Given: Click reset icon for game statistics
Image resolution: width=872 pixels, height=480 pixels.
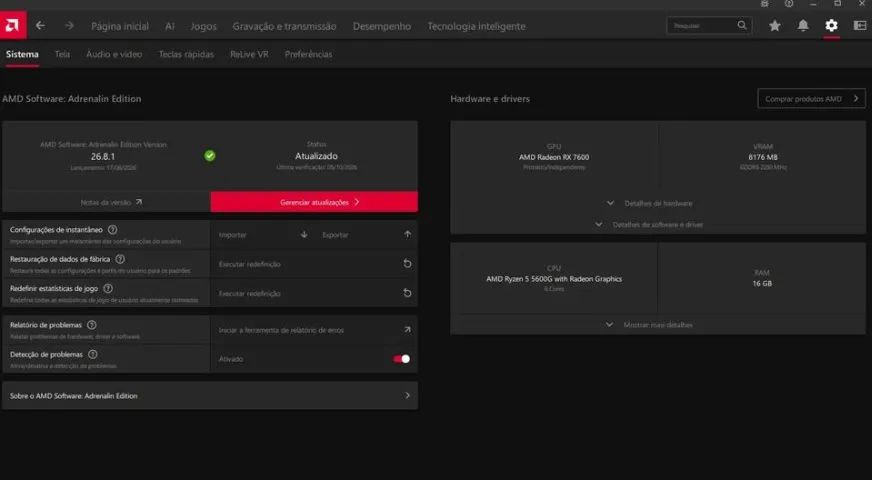Looking at the screenshot, I should pyautogui.click(x=407, y=293).
